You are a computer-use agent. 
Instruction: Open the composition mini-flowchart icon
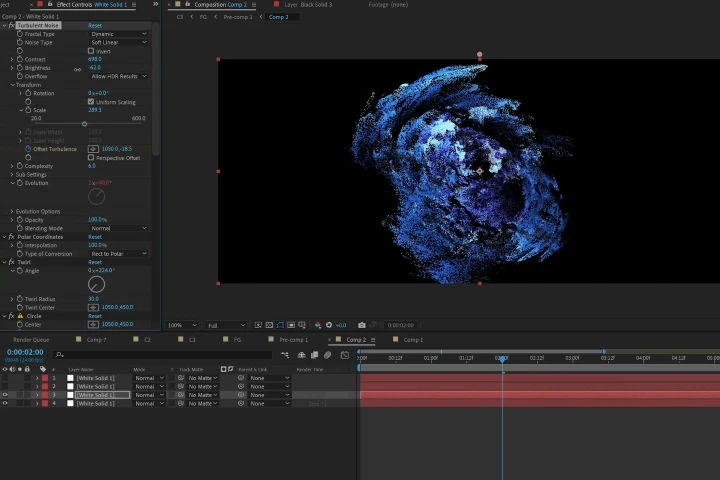pyautogui.click(x=285, y=355)
